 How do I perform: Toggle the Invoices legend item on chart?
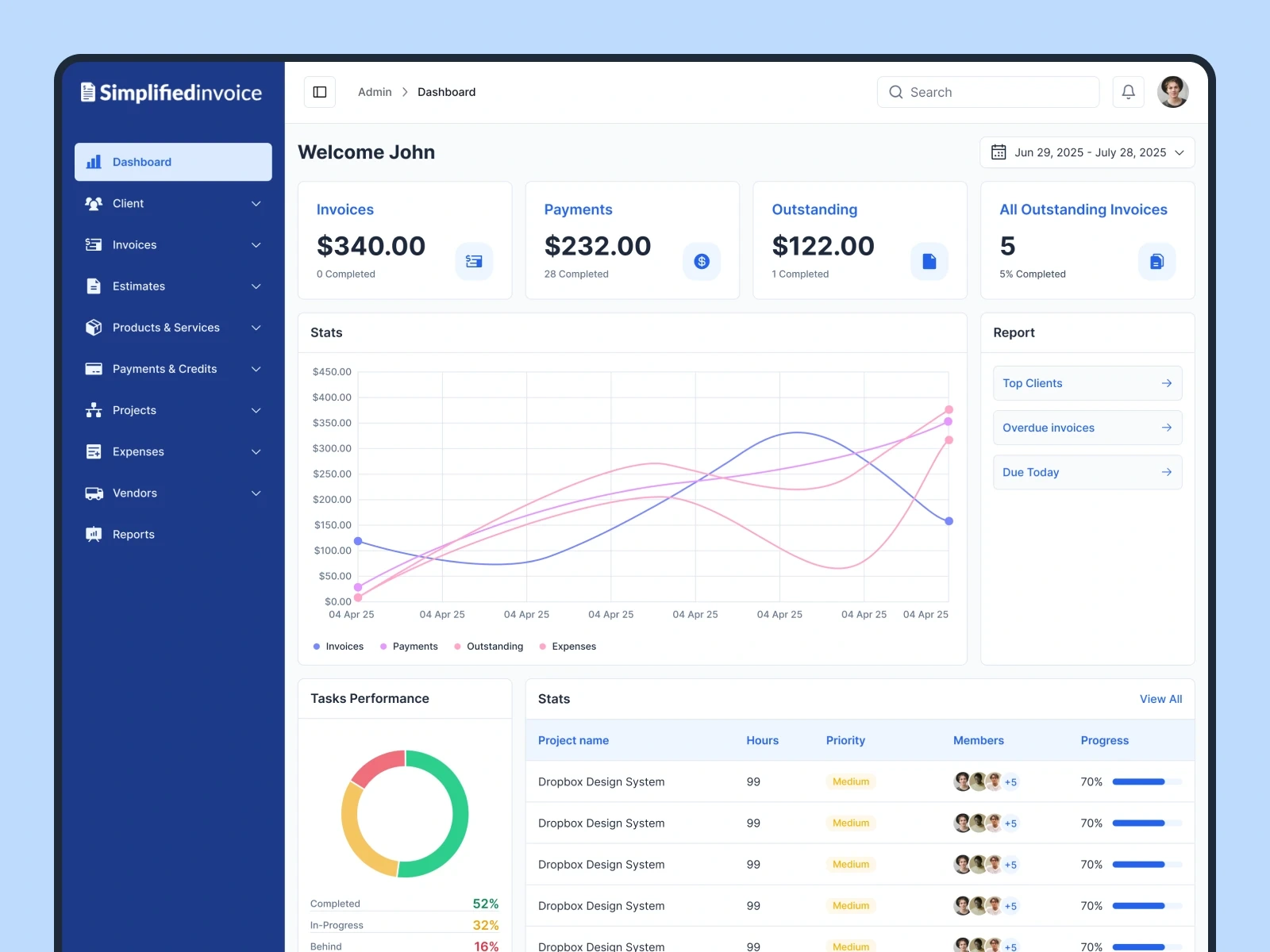point(338,647)
